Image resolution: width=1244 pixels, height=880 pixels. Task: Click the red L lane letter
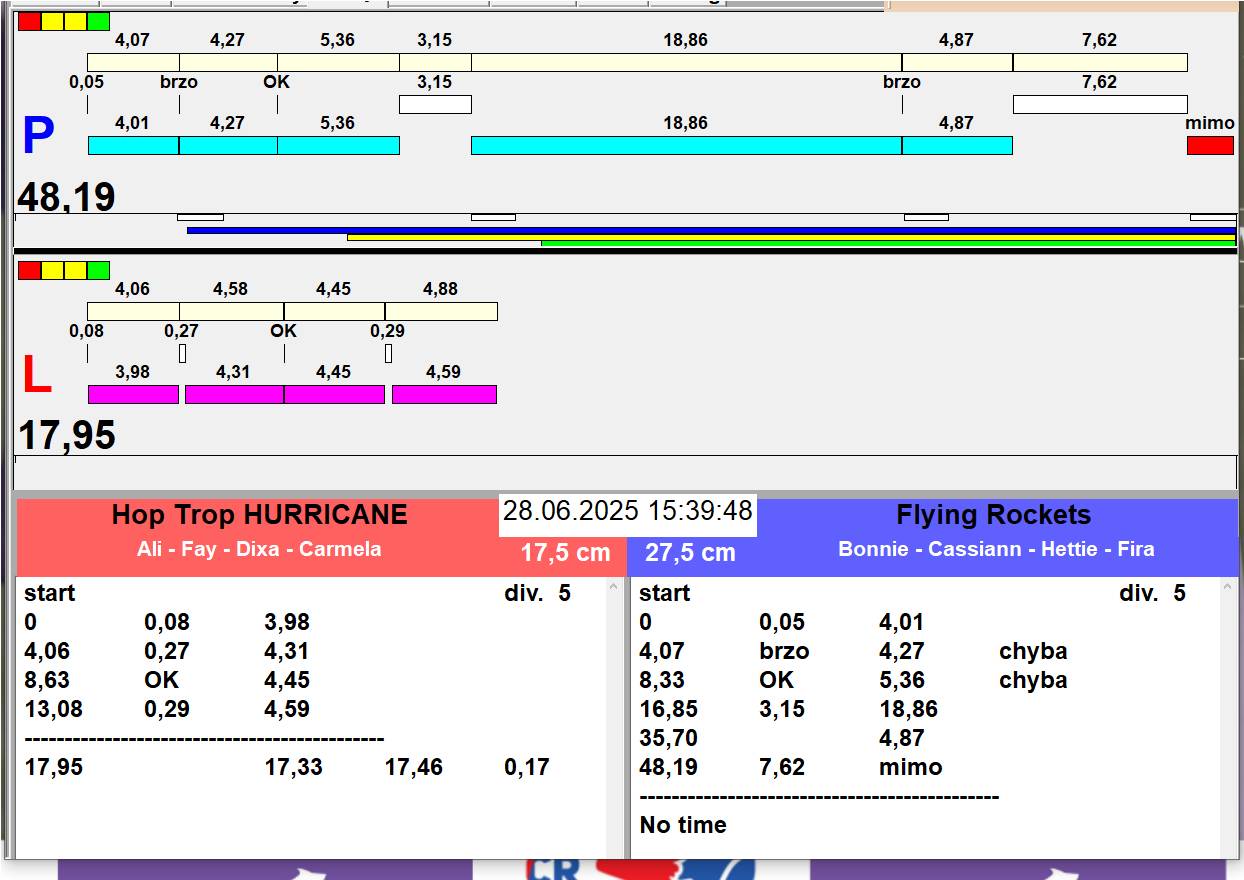click(36, 376)
